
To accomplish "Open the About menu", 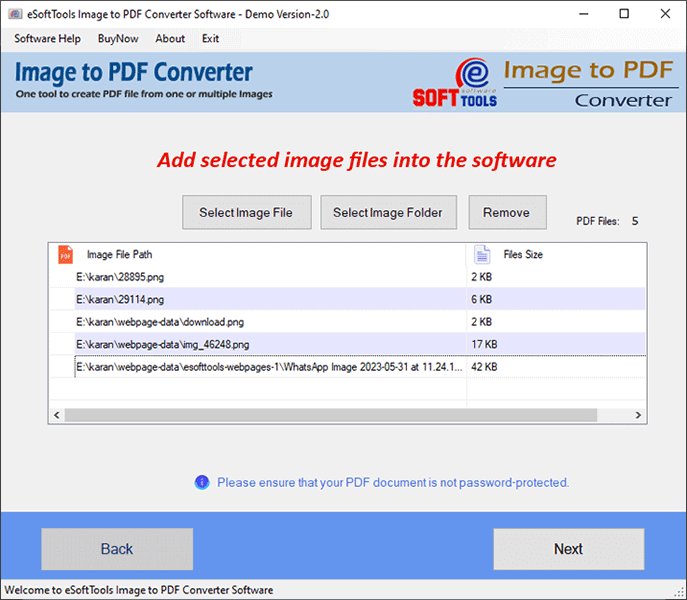I will (x=170, y=39).
